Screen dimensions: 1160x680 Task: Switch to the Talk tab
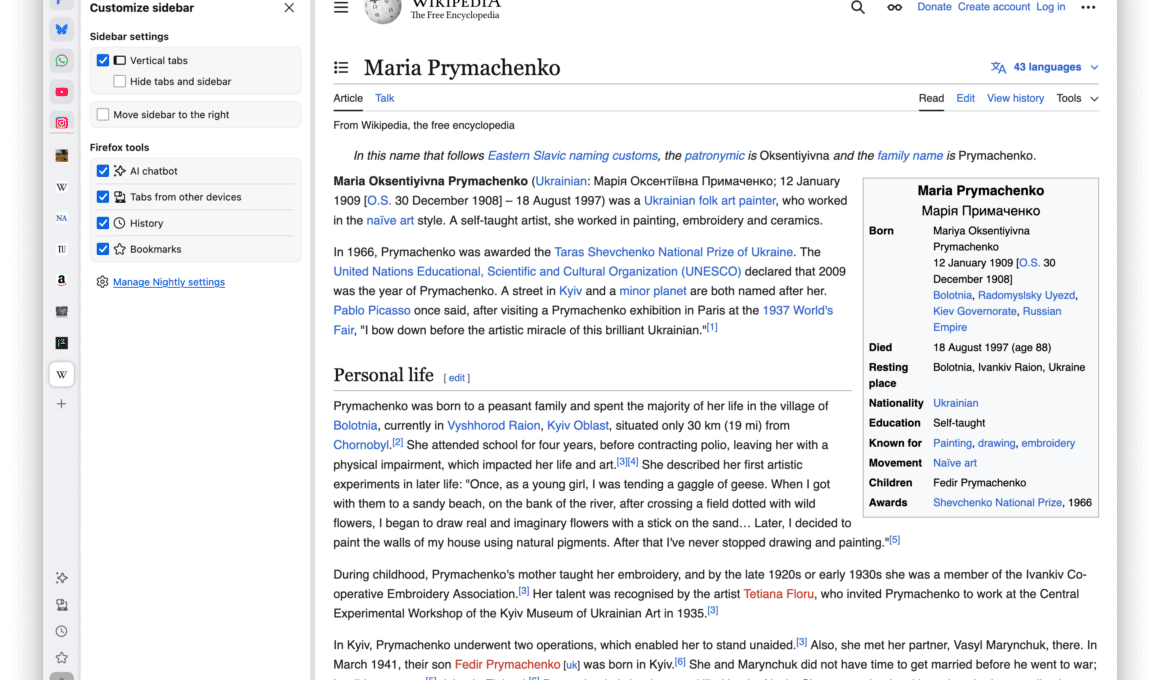pos(385,98)
